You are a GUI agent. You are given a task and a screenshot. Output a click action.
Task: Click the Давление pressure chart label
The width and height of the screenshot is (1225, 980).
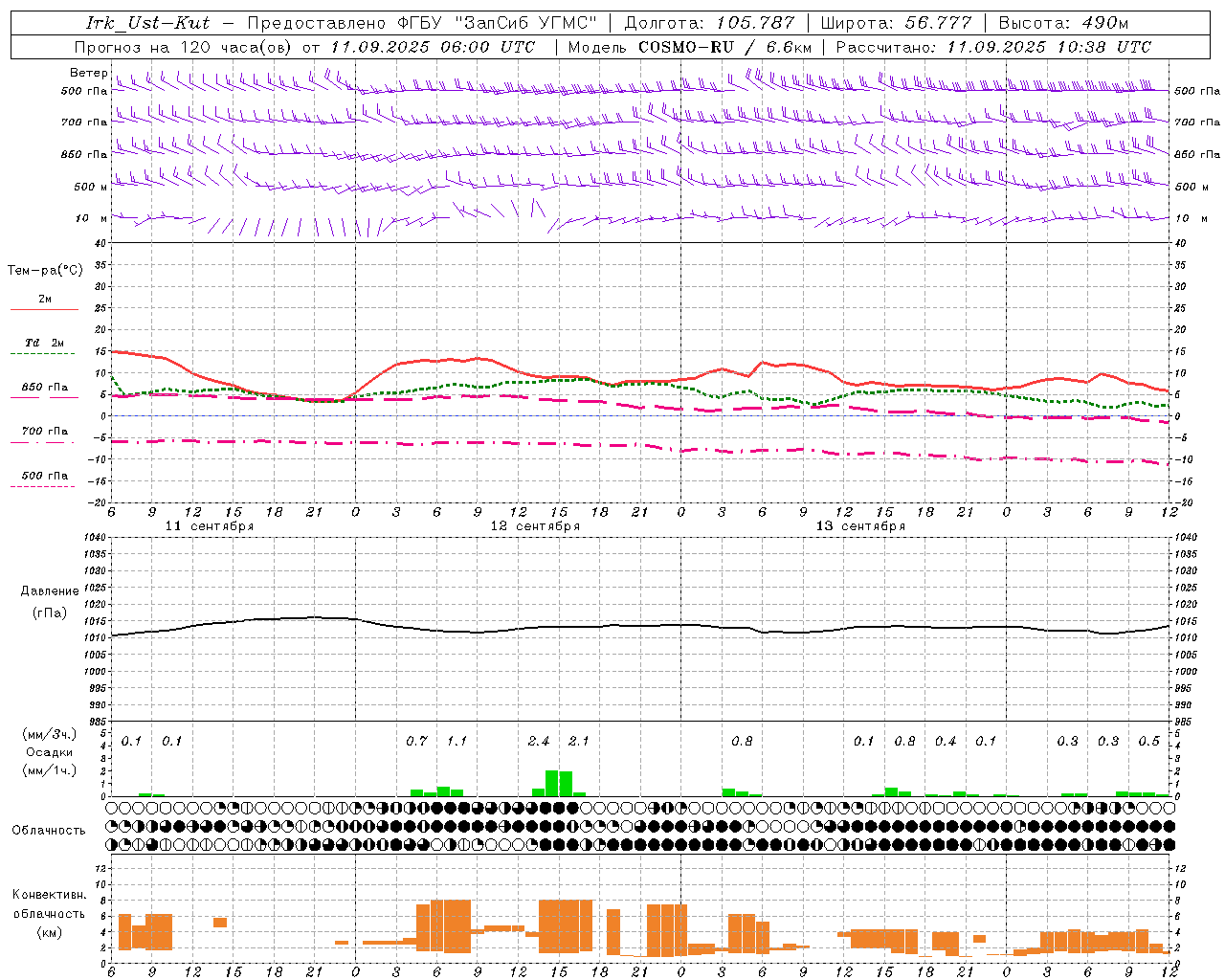(x=50, y=590)
